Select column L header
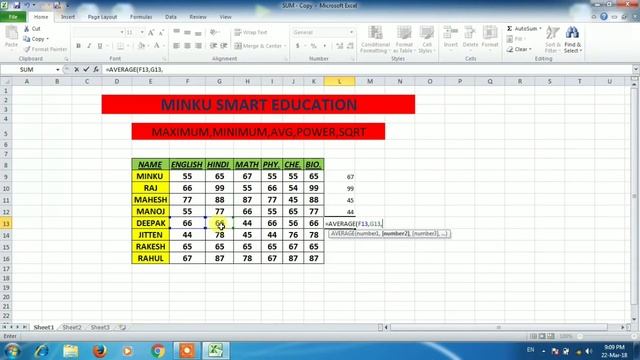 tap(340, 81)
